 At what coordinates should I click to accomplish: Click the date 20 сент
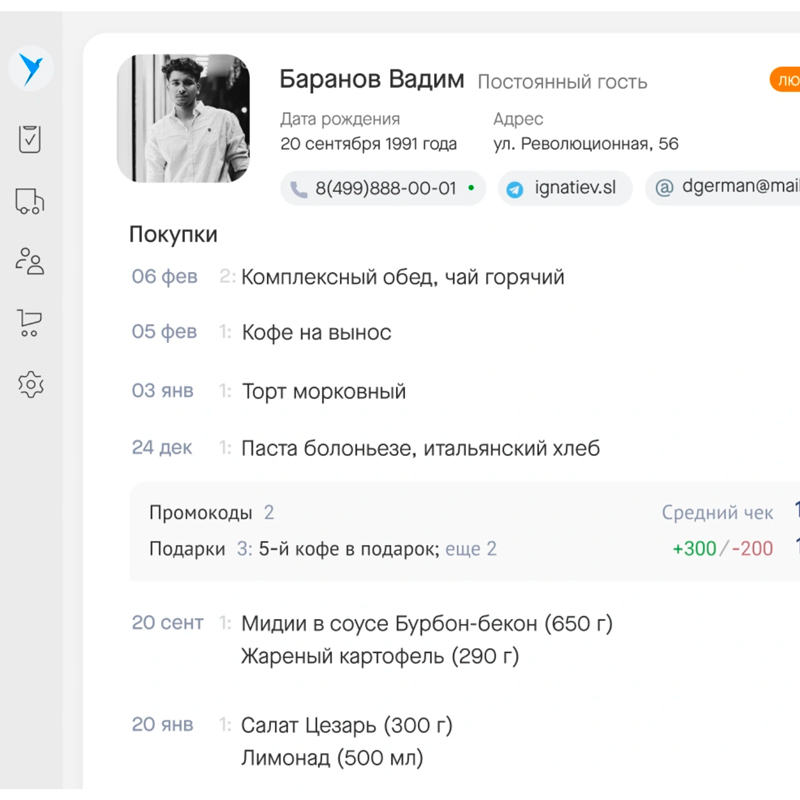coord(167,622)
